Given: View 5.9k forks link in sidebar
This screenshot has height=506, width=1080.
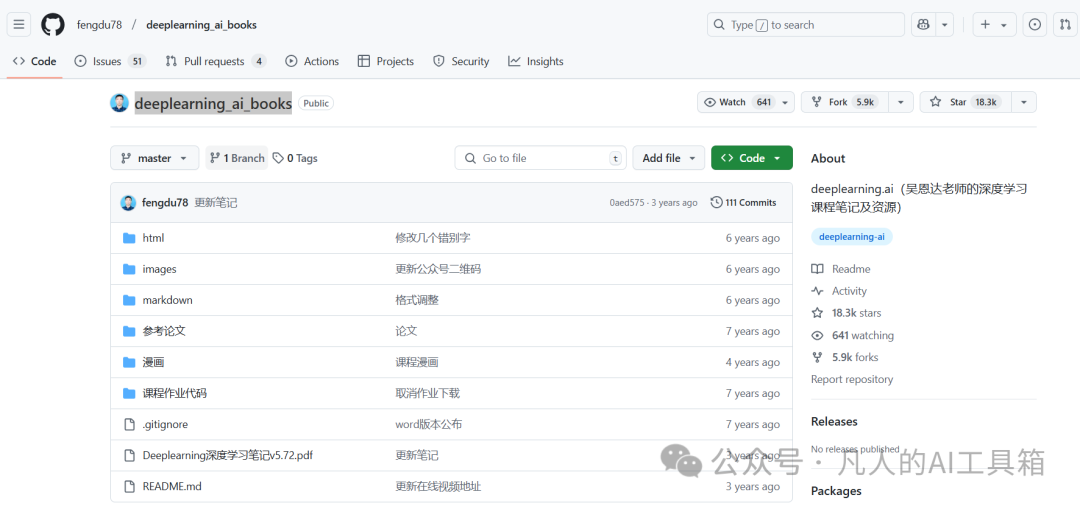Looking at the screenshot, I should tap(844, 357).
